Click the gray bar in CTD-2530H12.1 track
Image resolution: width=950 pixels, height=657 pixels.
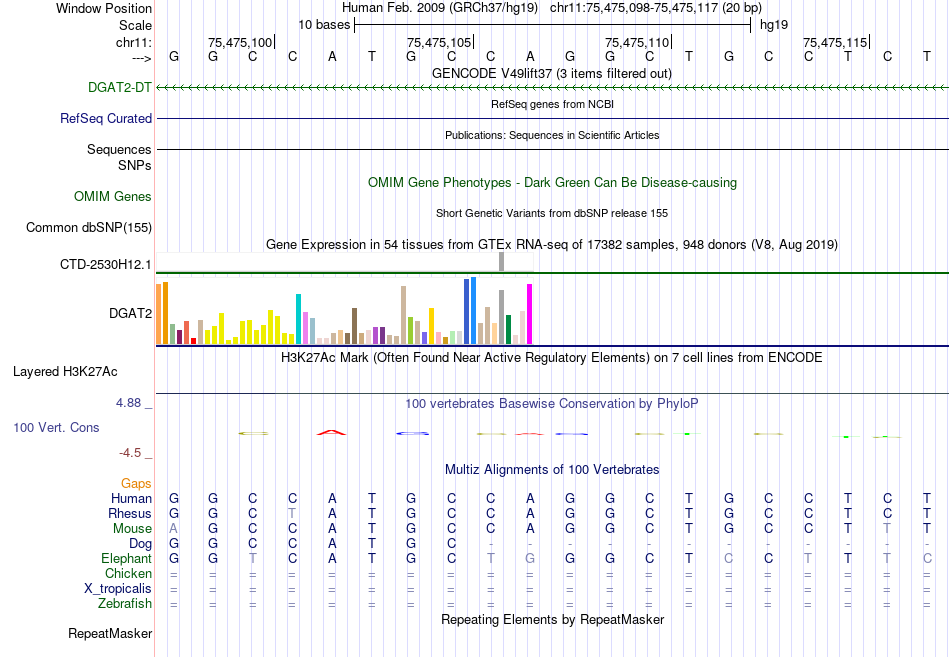502,262
